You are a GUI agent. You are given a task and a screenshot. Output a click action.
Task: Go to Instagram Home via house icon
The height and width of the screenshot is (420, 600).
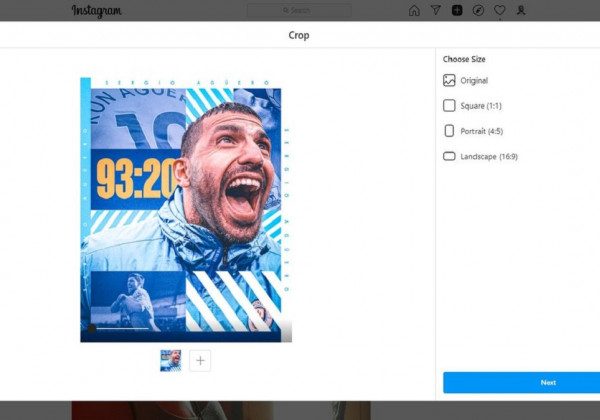414,11
